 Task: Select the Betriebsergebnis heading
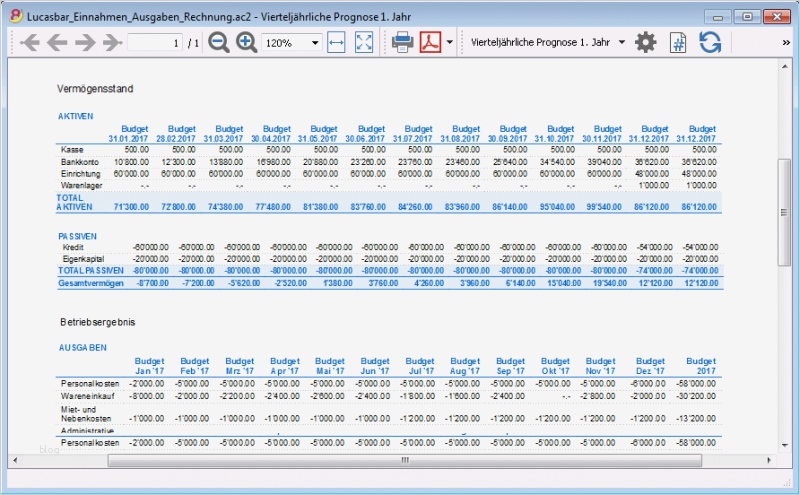click(97, 322)
